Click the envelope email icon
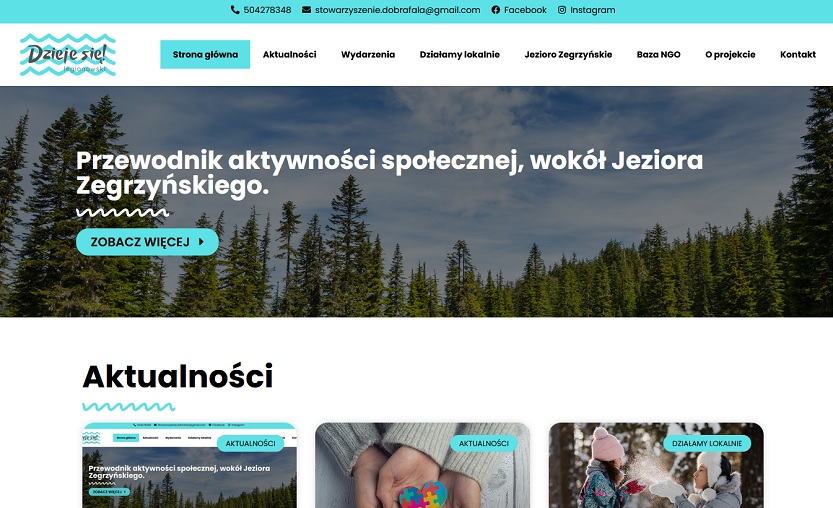 (x=307, y=10)
